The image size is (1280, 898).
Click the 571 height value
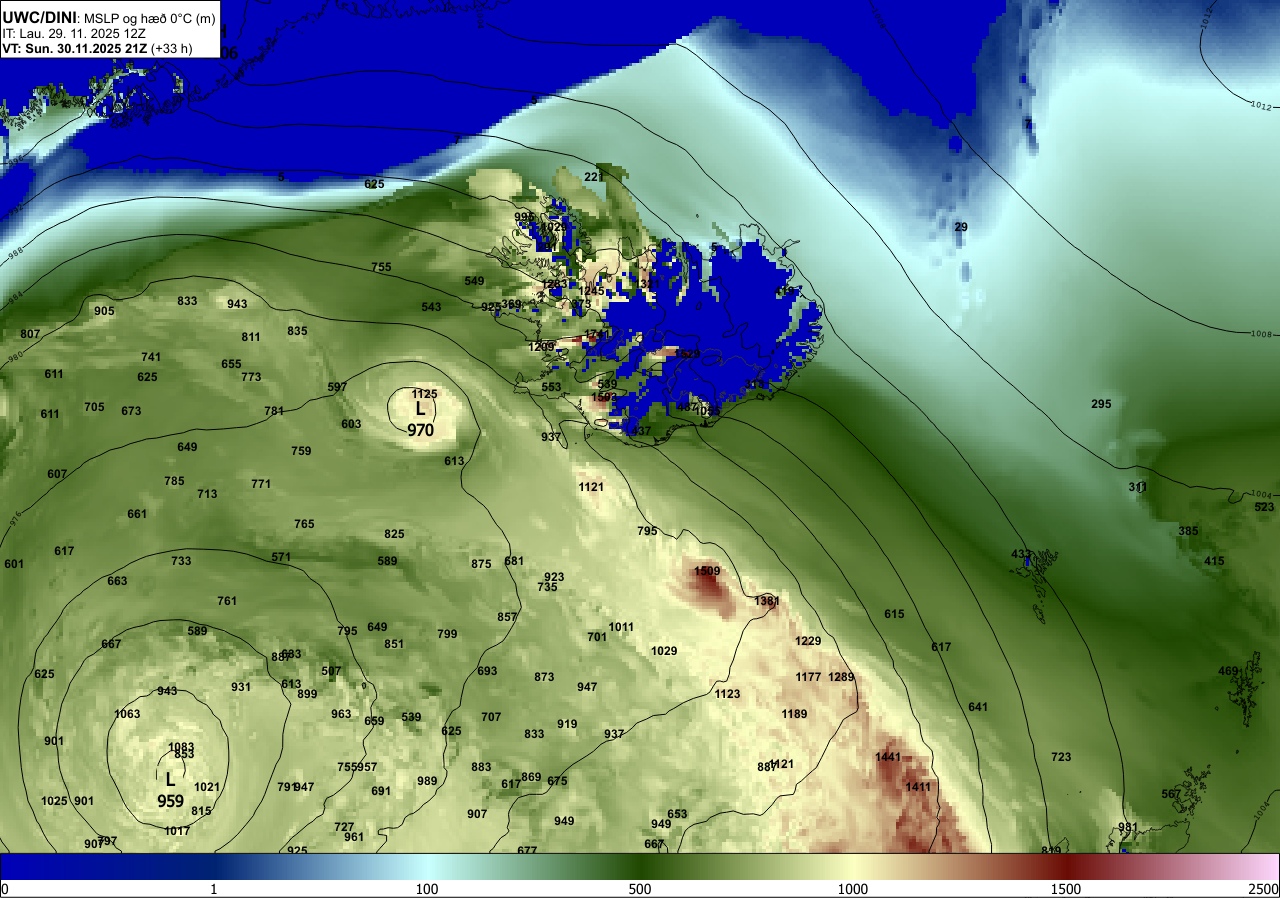(x=281, y=557)
